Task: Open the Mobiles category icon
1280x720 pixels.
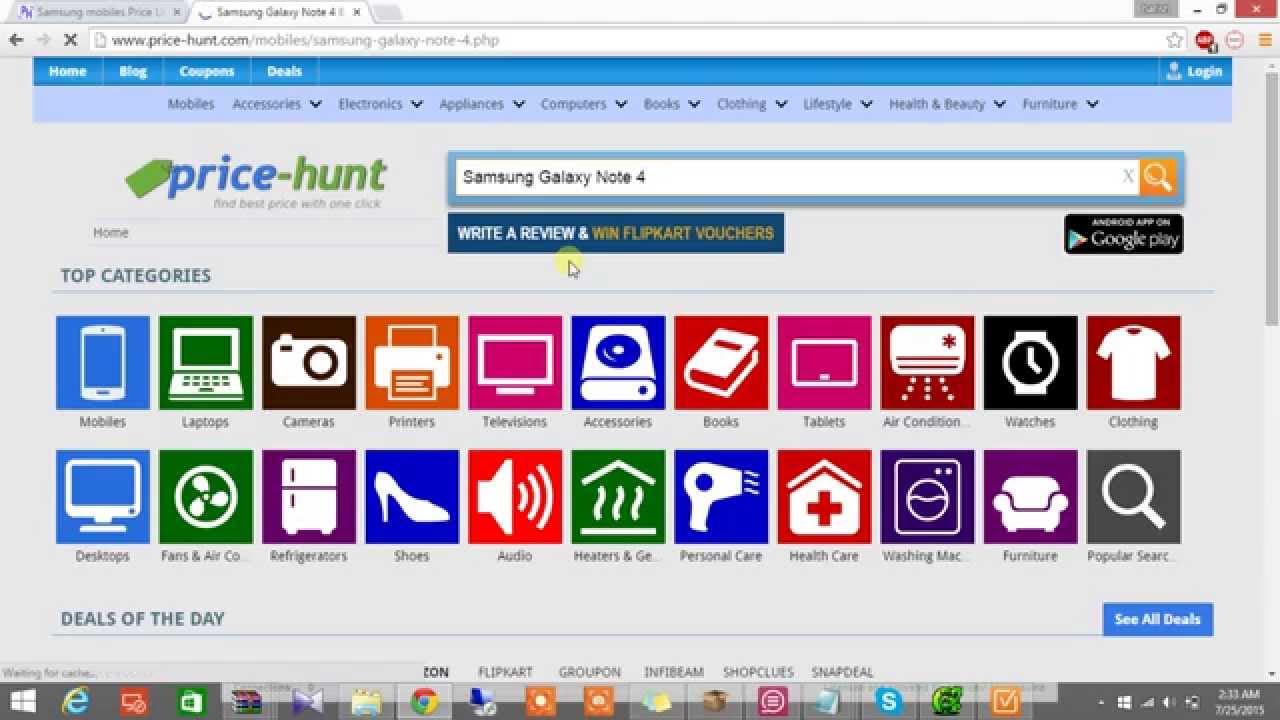Action: pos(103,363)
